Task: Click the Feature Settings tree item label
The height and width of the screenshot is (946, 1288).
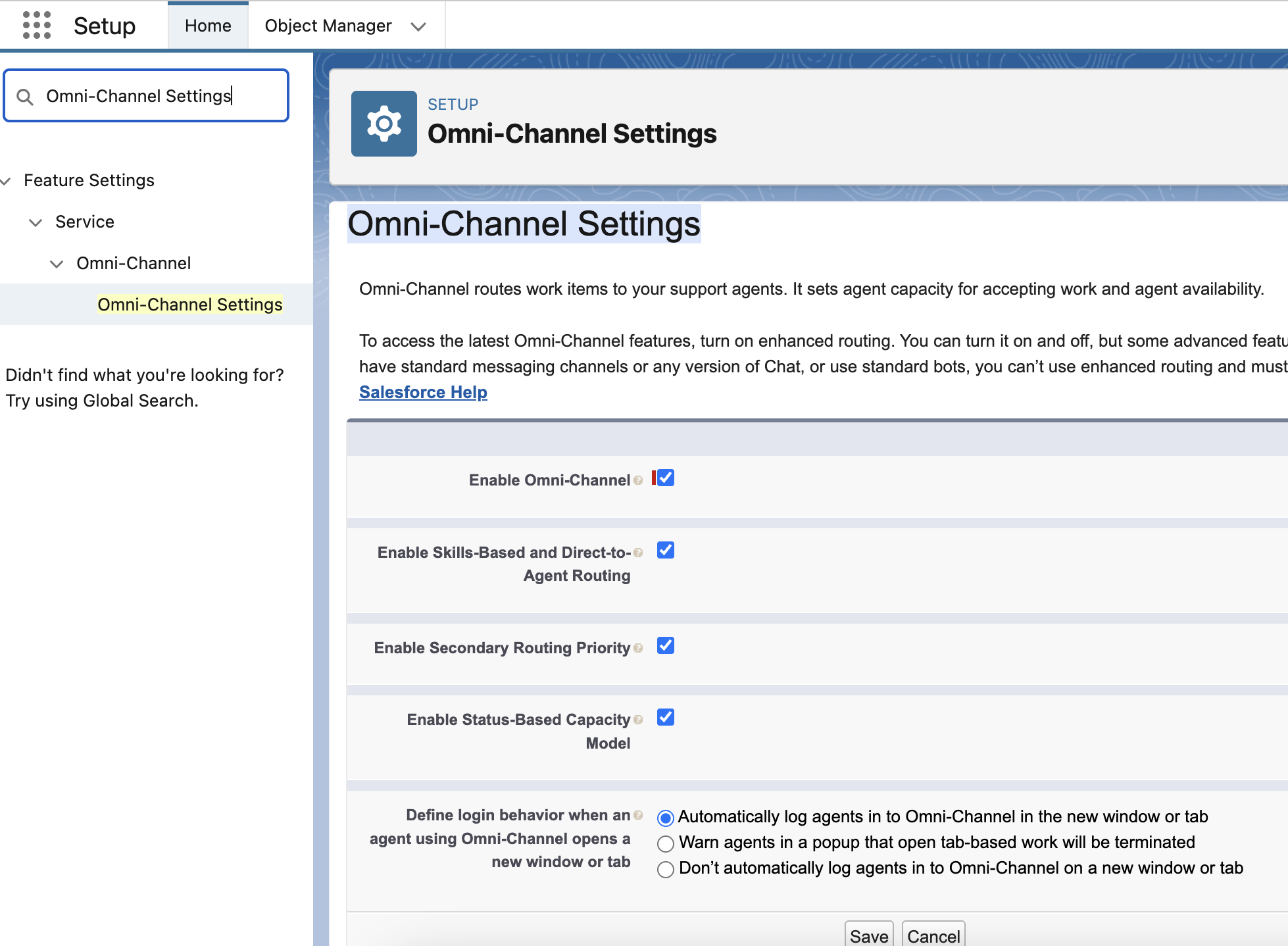Action: coord(89,180)
